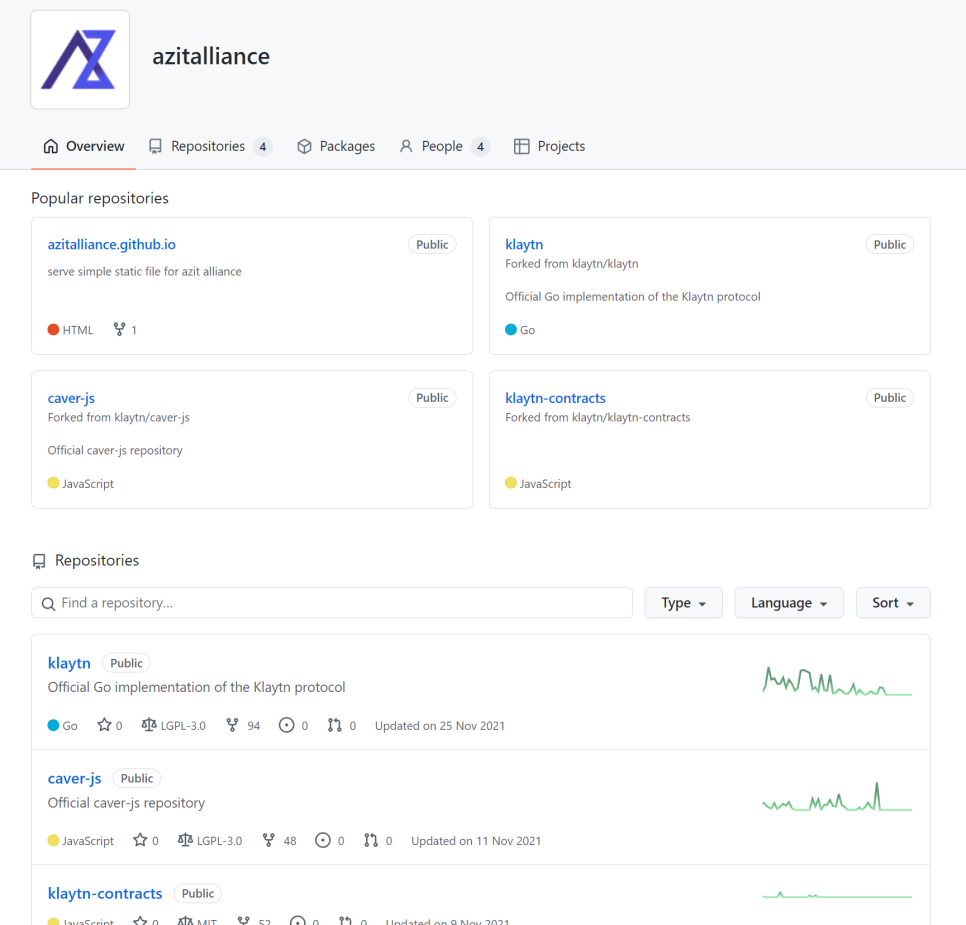This screenshot has height=925, width=966.
Task: Open azitalliance.github.io popular repository
Action: [112, 245]
